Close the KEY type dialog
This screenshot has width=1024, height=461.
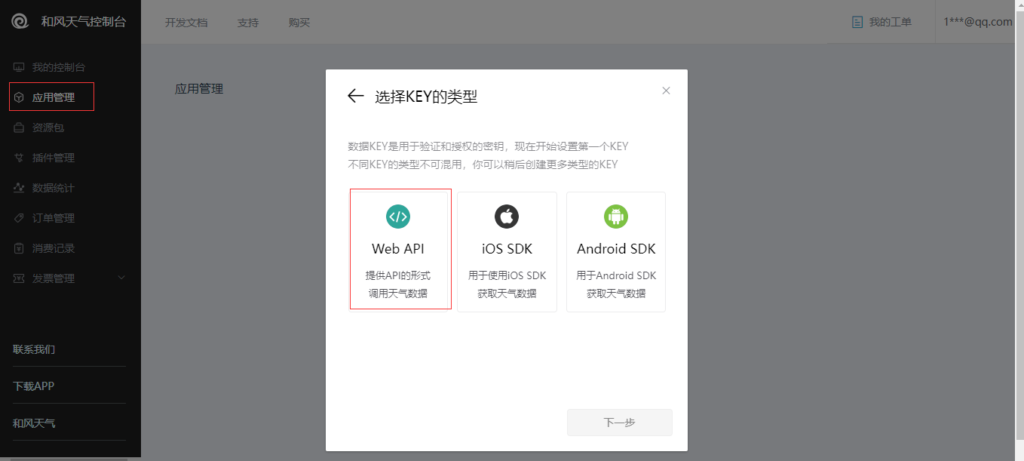(666, 91)
